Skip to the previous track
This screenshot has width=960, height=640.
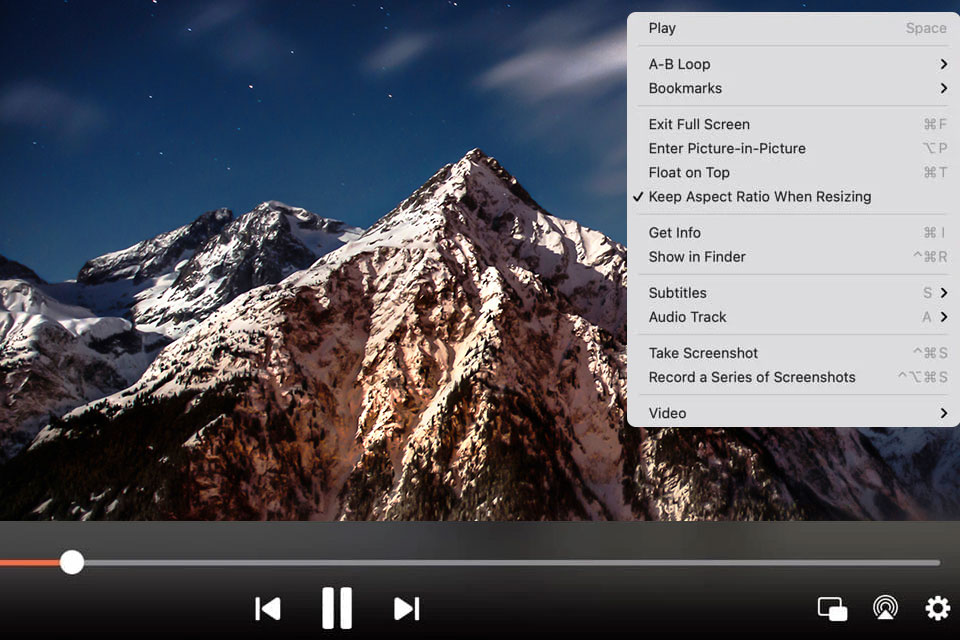(x=268, y=609)
